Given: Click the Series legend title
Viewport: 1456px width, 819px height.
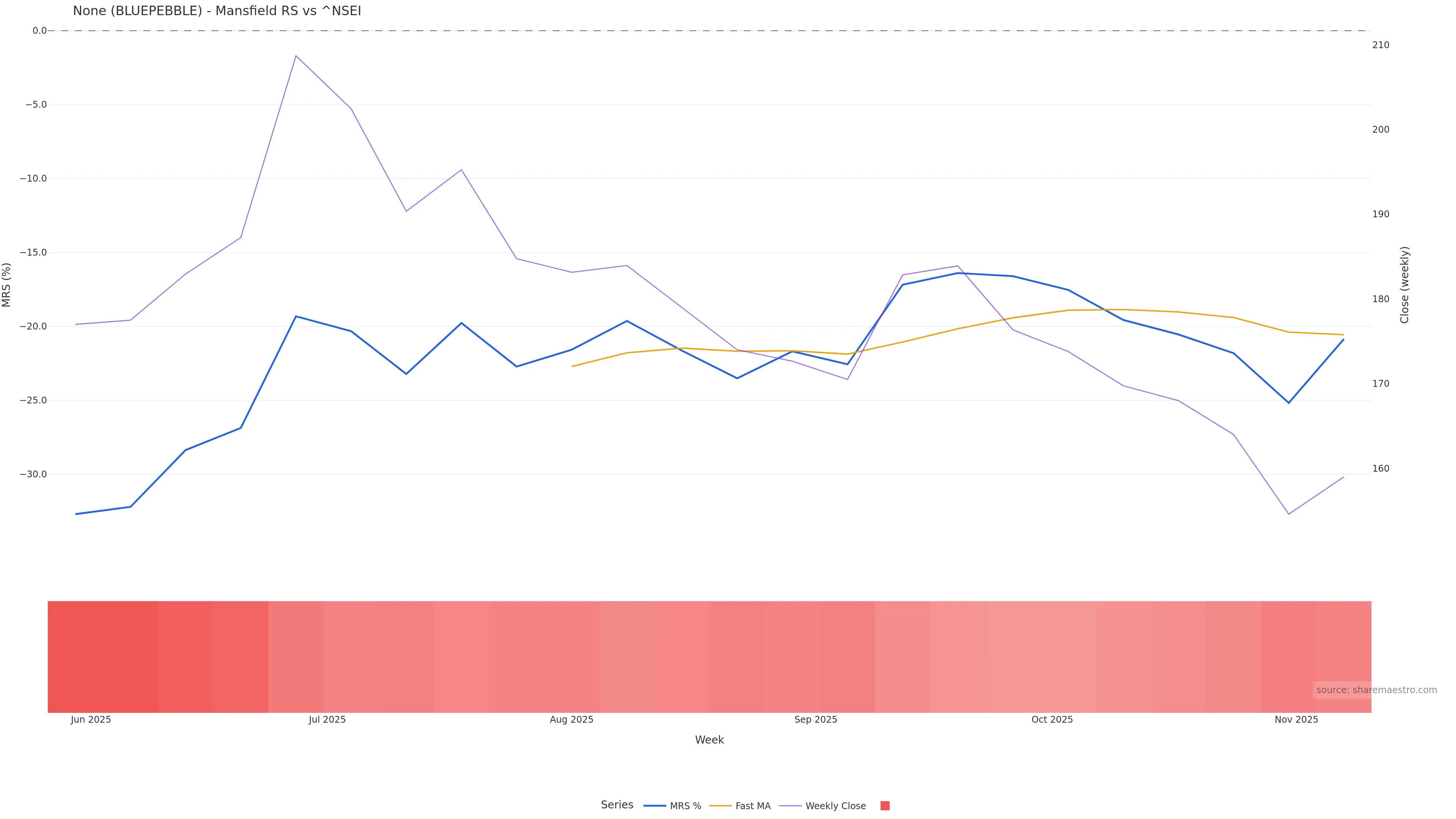Looking at the screenshot, I should click(617, 805).
